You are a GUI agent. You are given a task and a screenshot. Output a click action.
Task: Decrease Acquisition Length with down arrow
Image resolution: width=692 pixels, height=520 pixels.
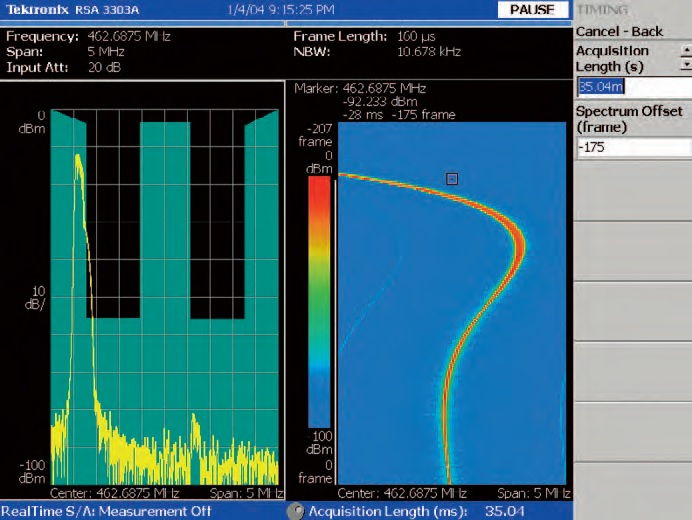pos(685,64)
